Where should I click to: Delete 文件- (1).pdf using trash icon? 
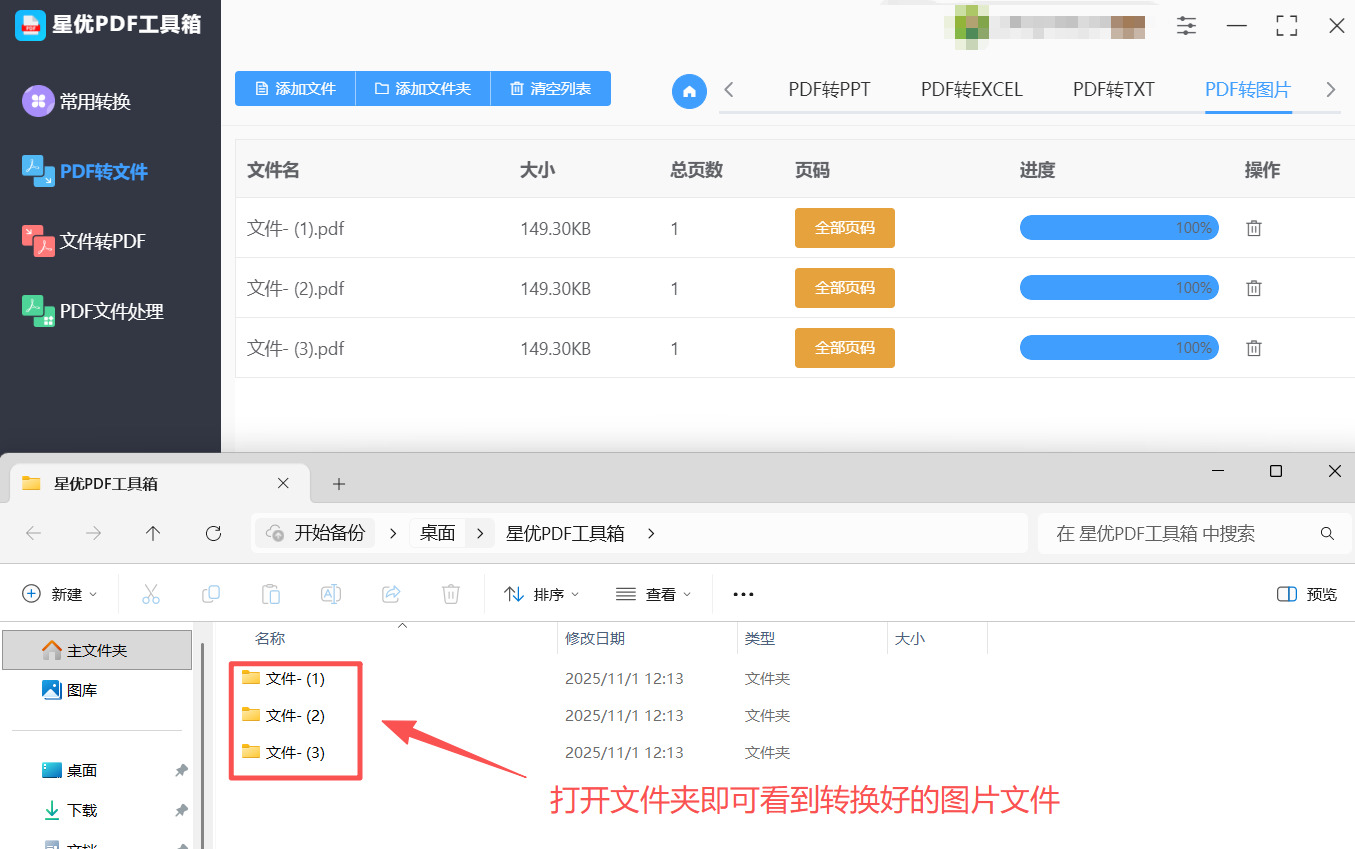(1253, 228)
